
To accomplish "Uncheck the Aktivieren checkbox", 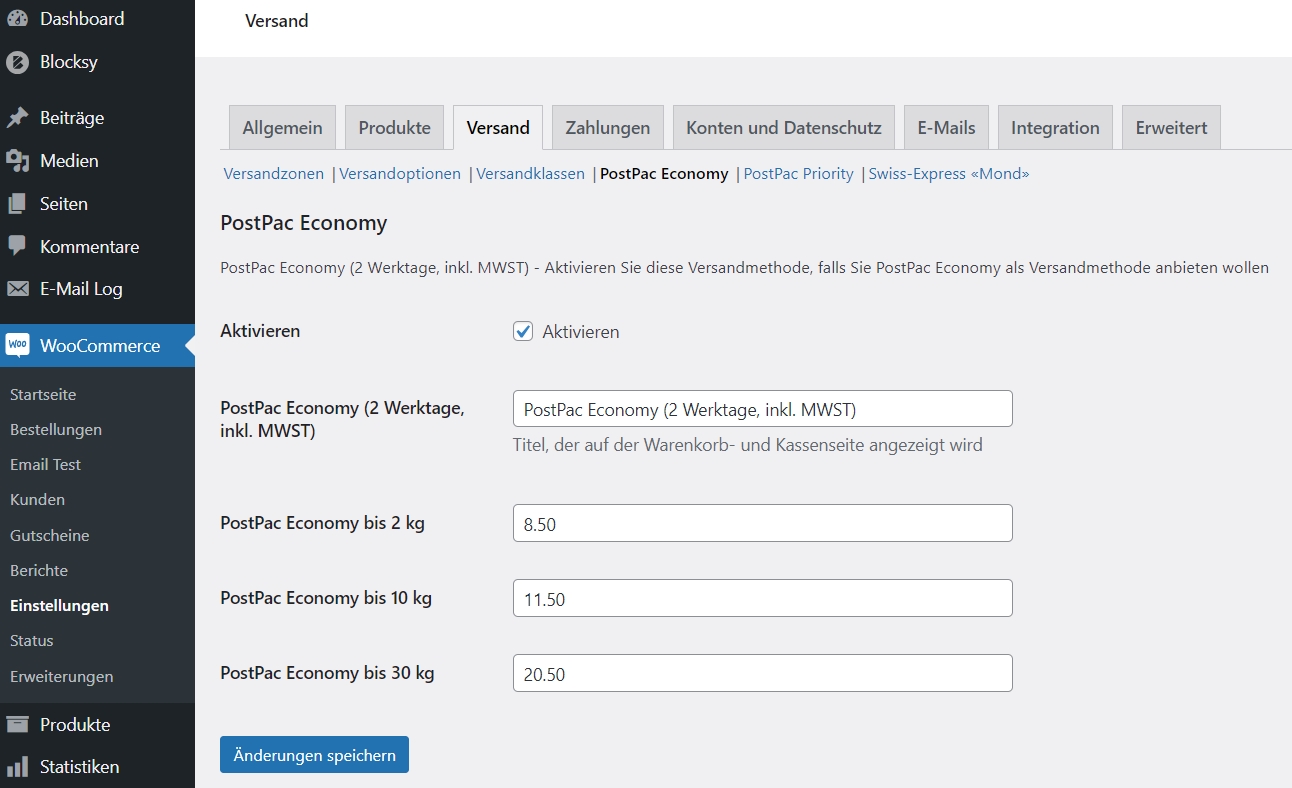I will pos(523,331).
